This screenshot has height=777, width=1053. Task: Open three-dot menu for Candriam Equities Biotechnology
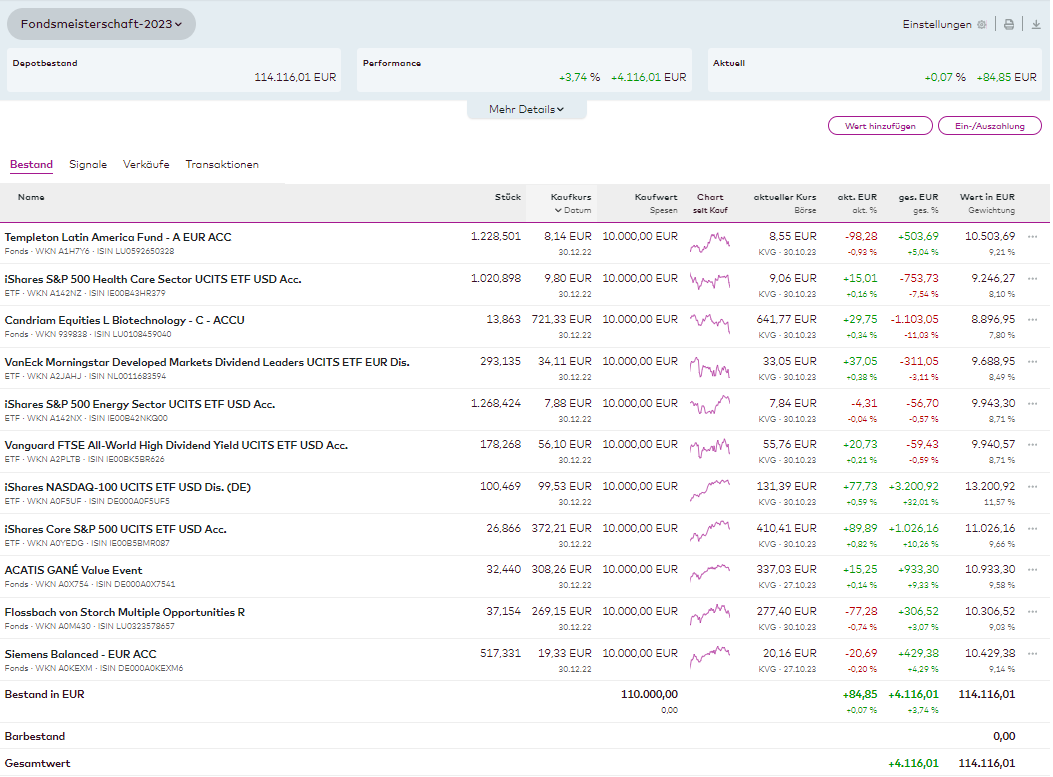pos(1033,320)
